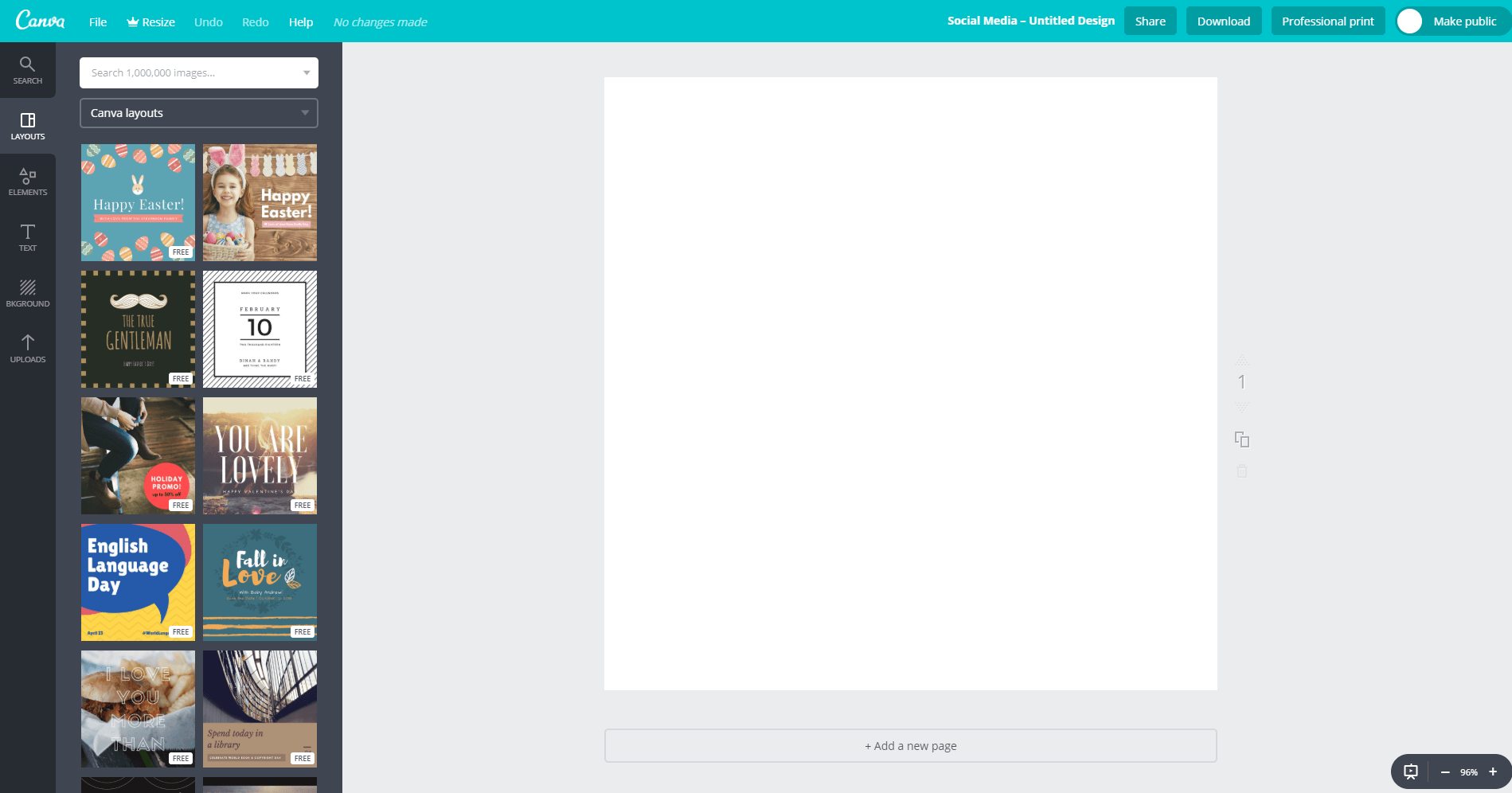Start presentation mode from the zoom bar
The height and width of the screenshot is (793, 1512).
click(x=1411, y=772)
